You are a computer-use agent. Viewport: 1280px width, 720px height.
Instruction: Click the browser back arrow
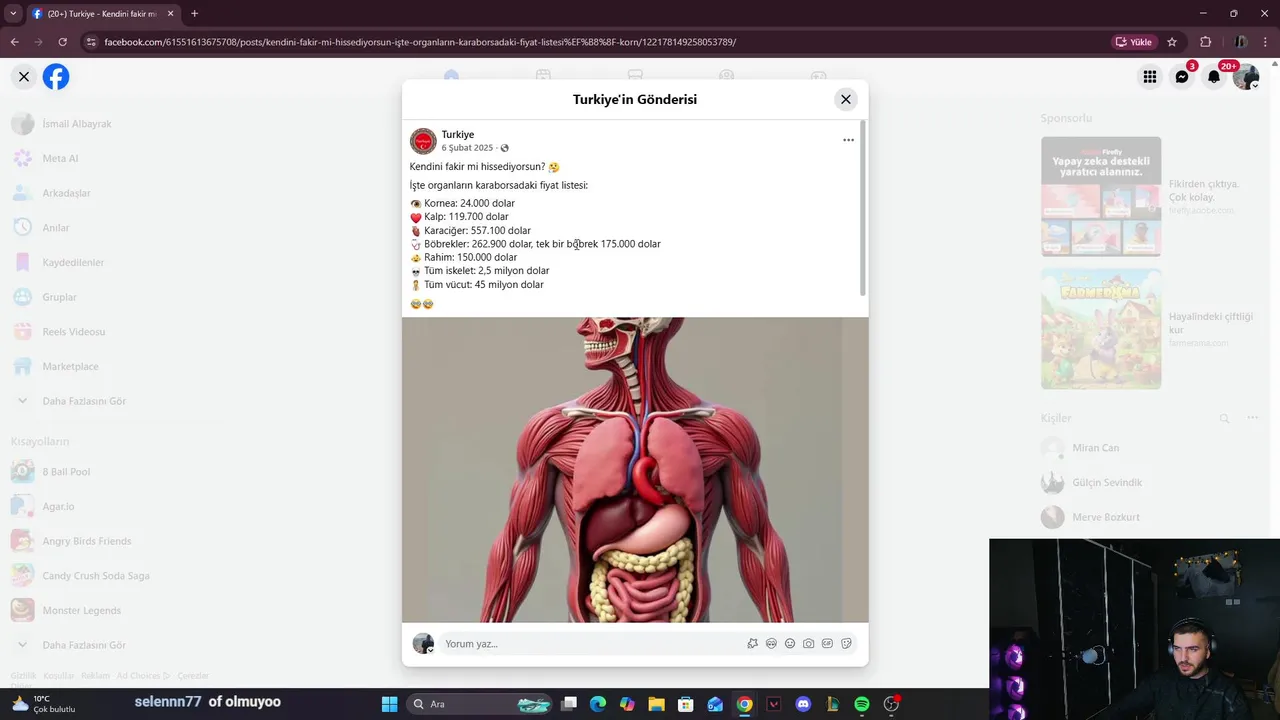point(14,42)
